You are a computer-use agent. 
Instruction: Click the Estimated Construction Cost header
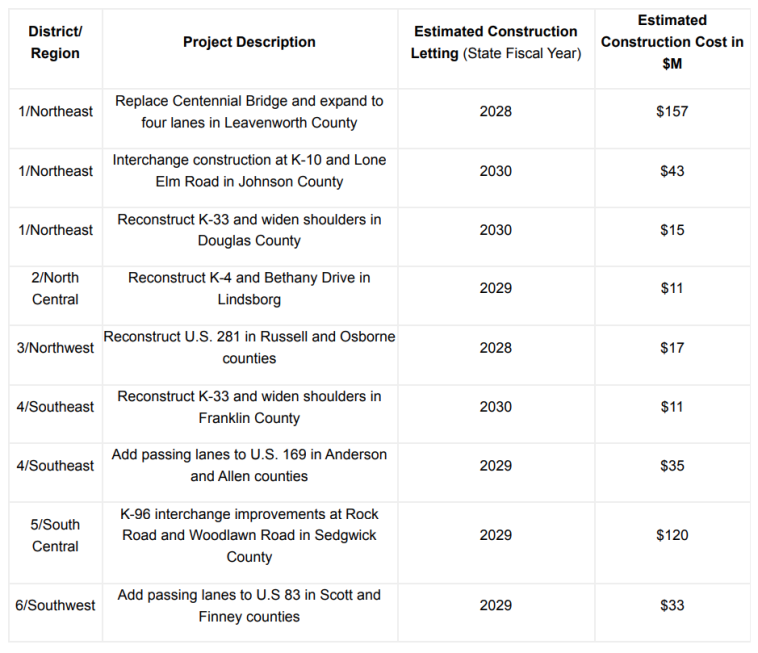(x=672, y=42)
